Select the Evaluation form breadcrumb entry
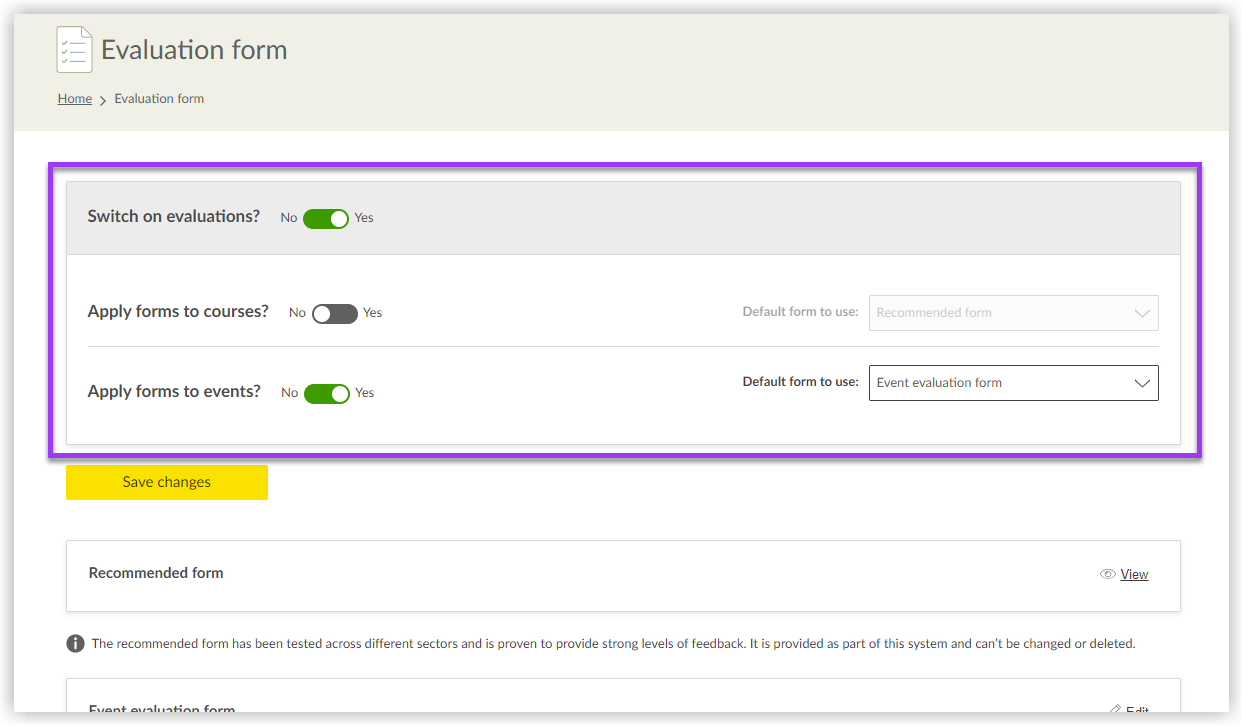1243x726 pixels. [x=158, y=98]
